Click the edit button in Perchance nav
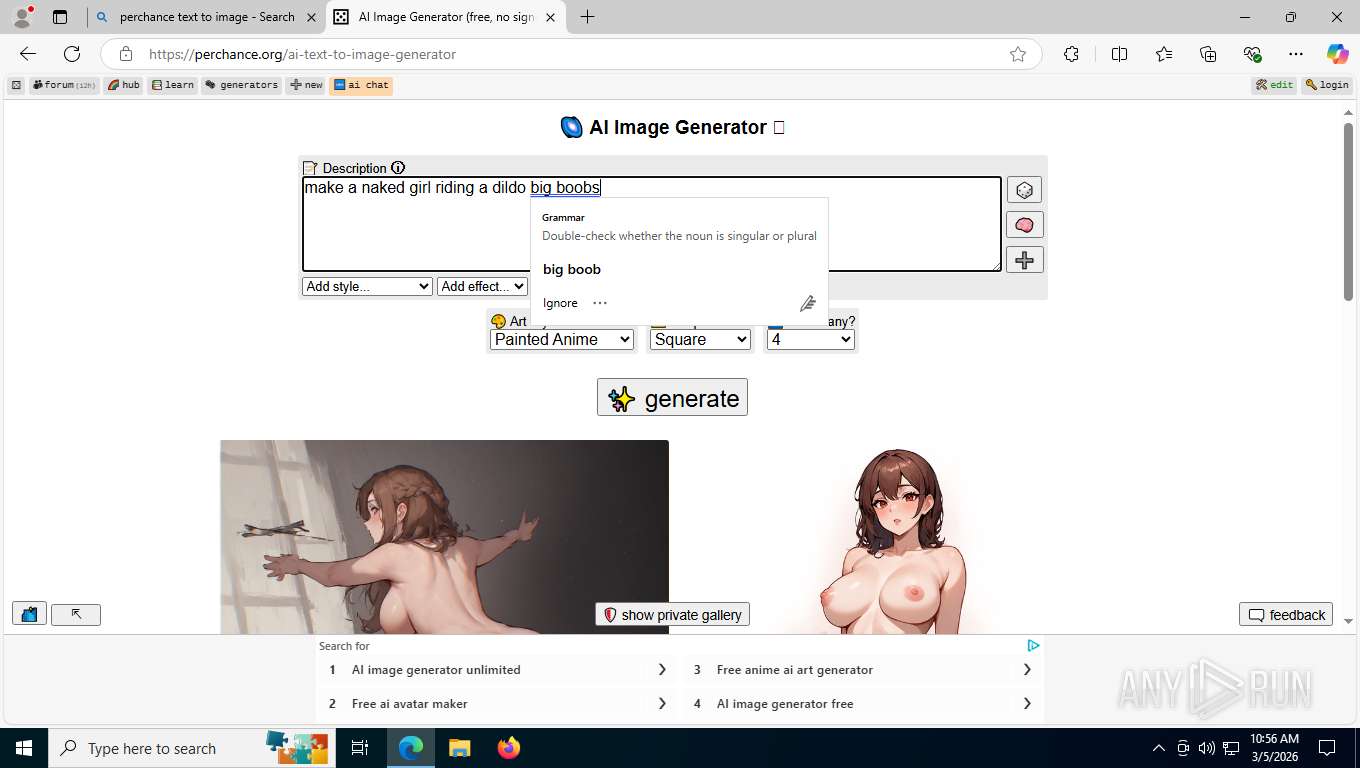This screenshot has height=768, width=1360. click(1276, 85)
